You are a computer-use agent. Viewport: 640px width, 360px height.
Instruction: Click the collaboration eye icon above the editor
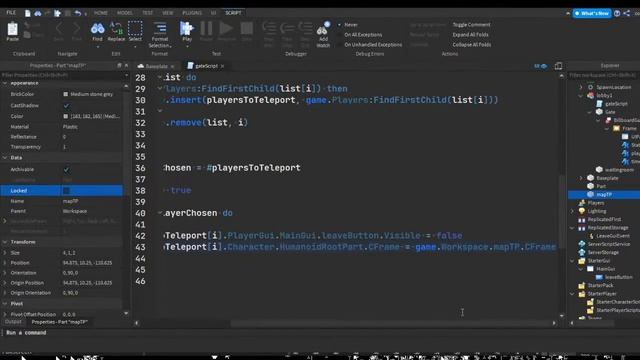tap(540, 66)
